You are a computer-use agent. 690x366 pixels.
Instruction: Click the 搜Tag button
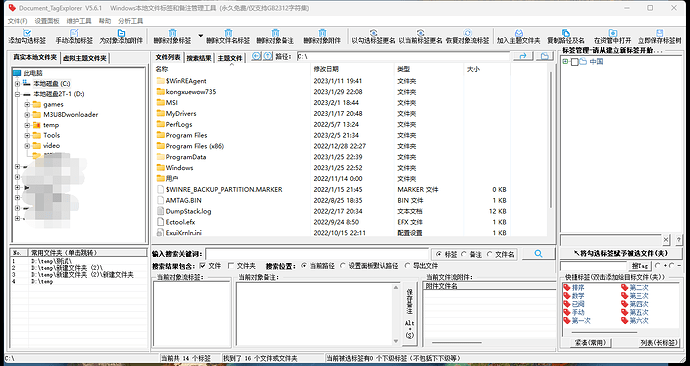click(x=640, y=266)
